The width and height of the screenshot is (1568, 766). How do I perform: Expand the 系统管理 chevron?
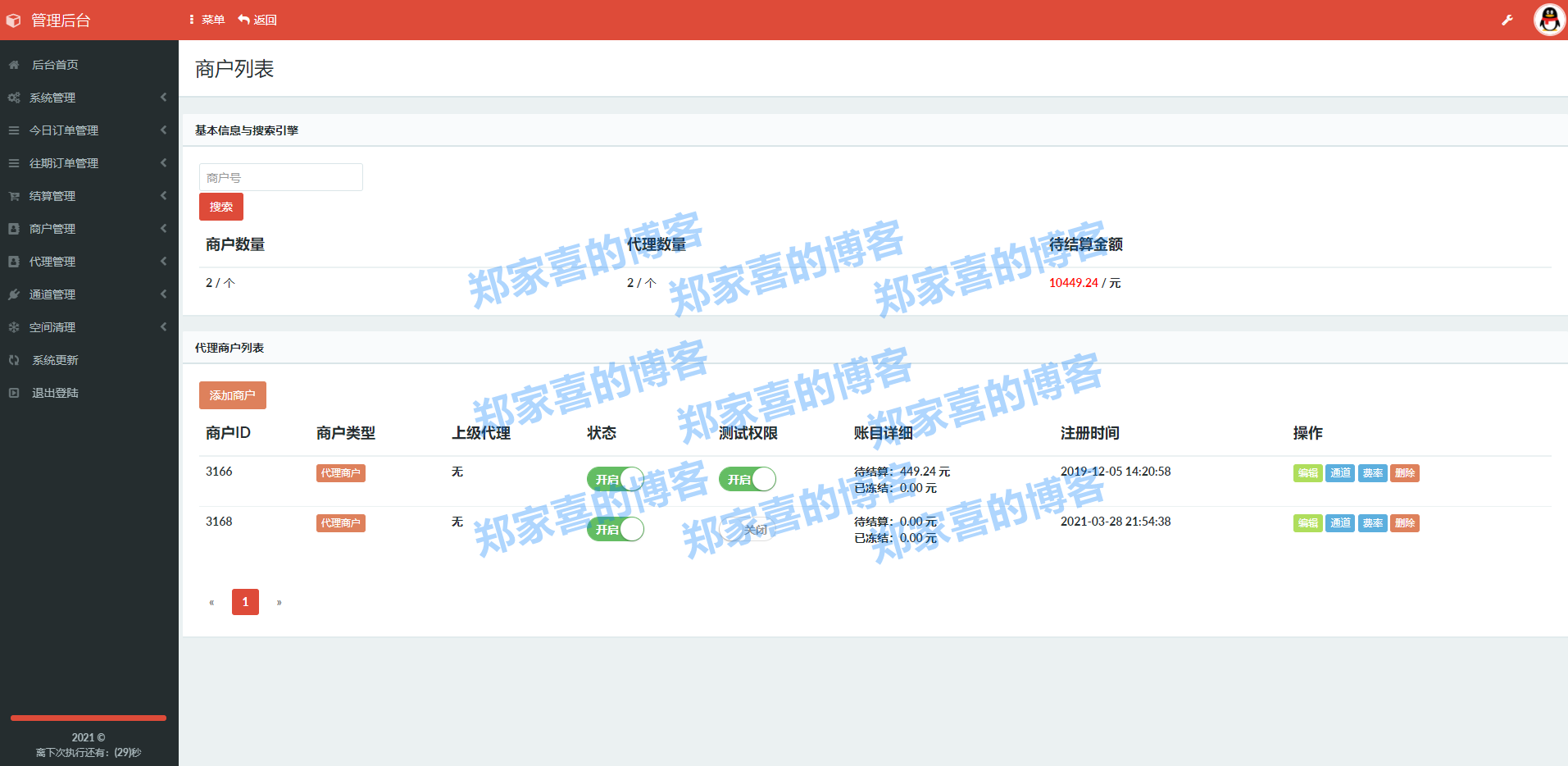[x=163, y=98]
